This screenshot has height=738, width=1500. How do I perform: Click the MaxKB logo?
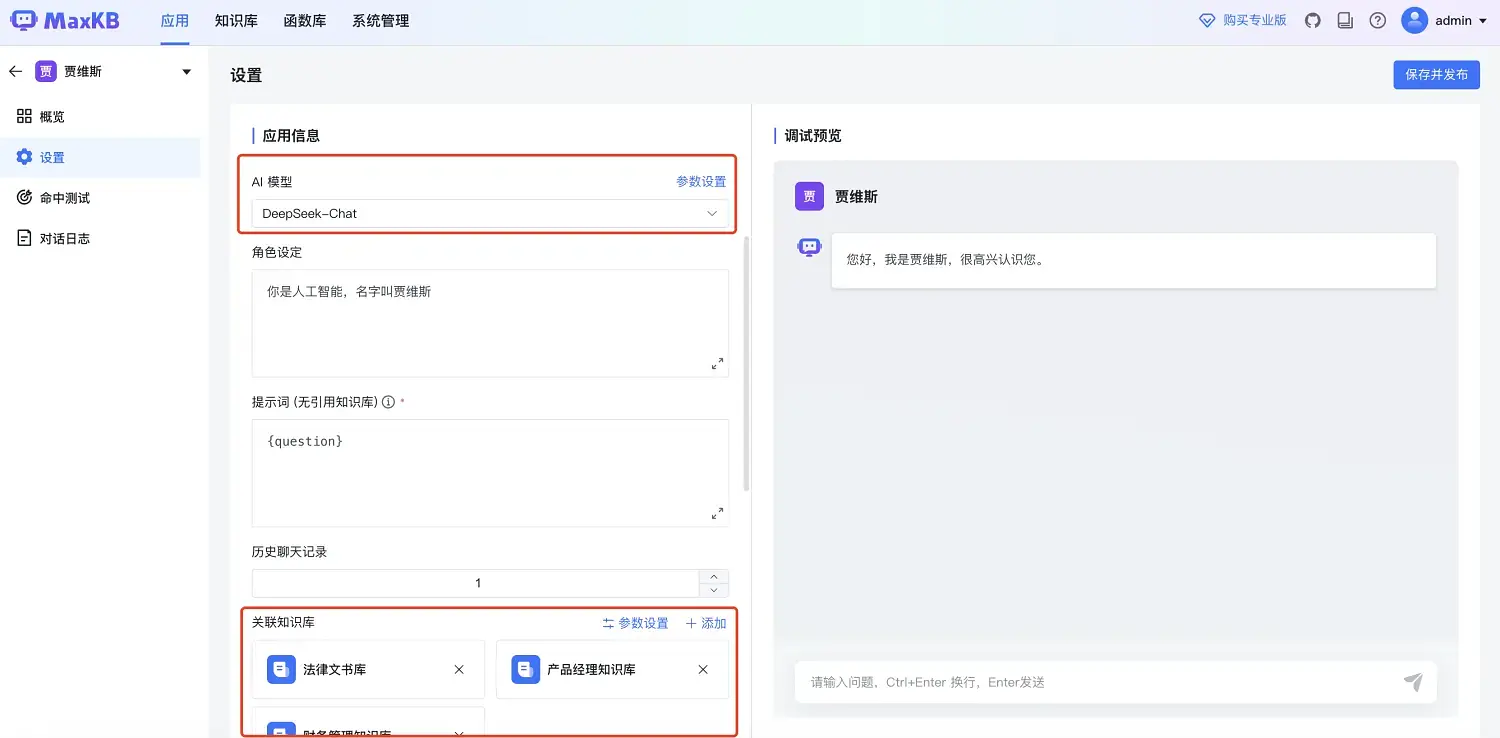tap(65, 20)
